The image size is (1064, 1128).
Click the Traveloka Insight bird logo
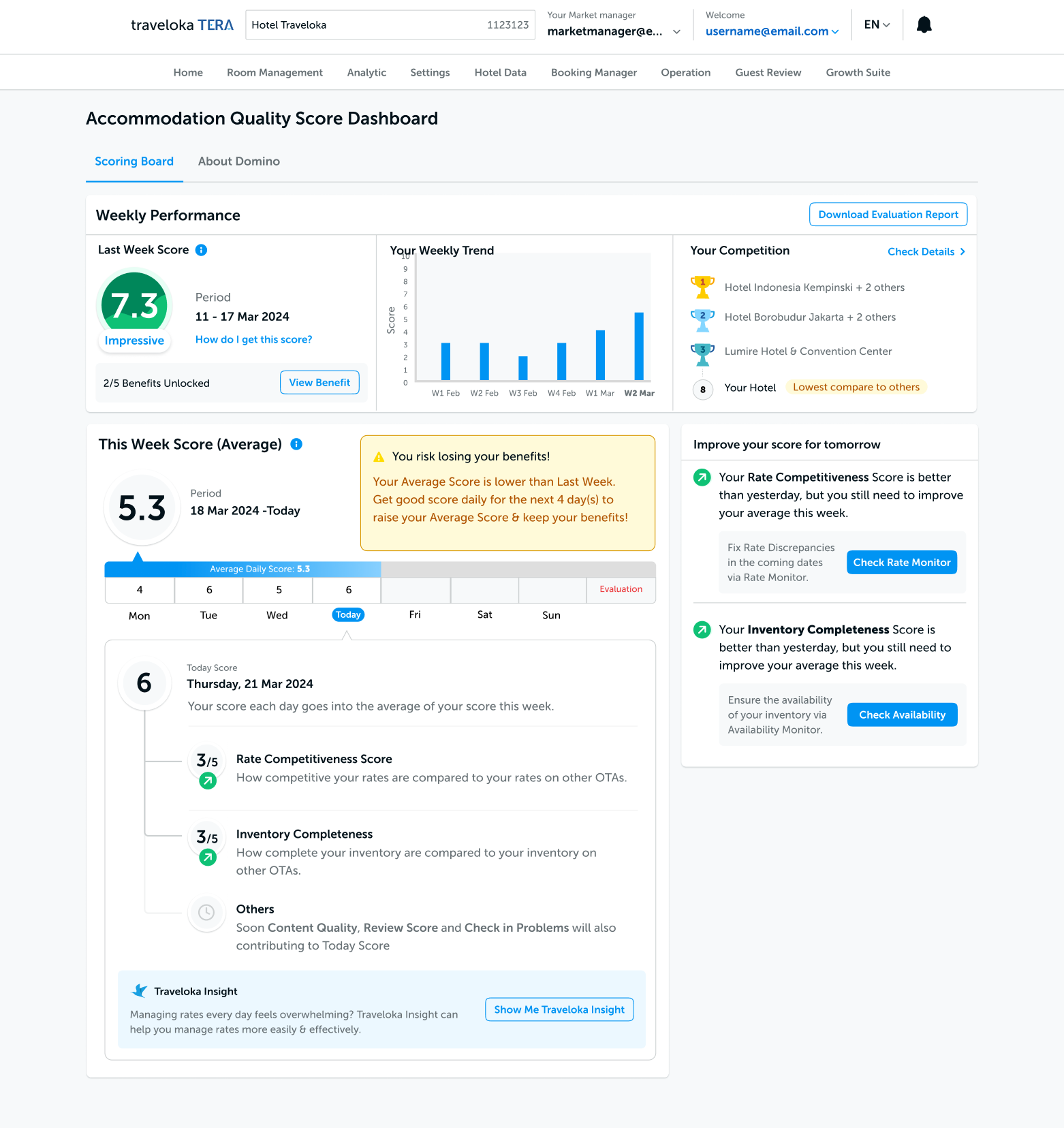coord(139,991)
